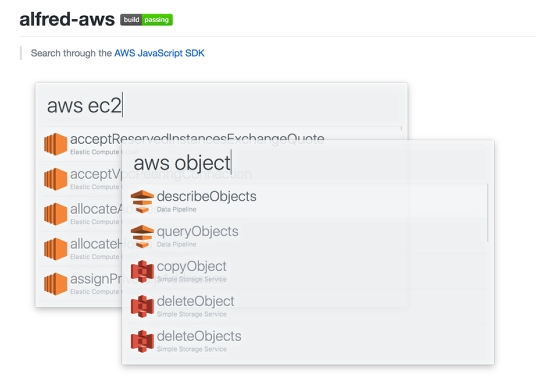560x386 pixels.
Task: Select the queryObjects result
Action: 308,237
